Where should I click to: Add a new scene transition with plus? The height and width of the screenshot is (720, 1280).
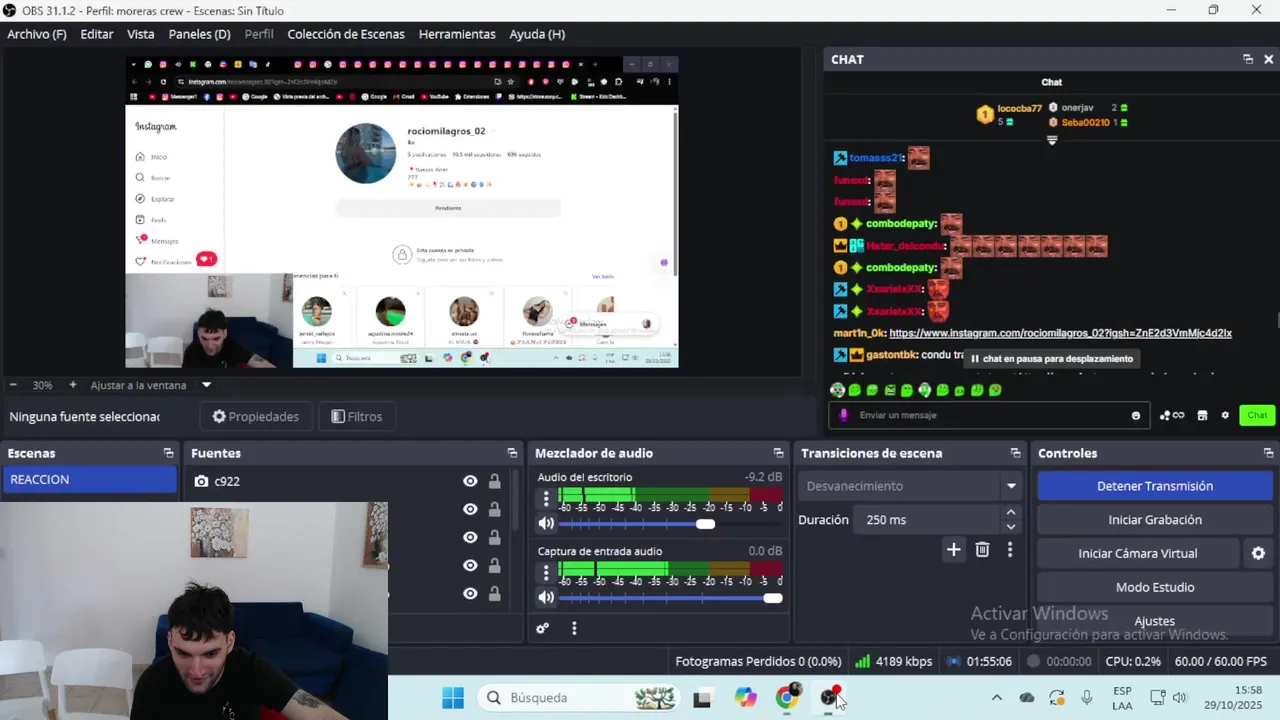click(953, 549)
